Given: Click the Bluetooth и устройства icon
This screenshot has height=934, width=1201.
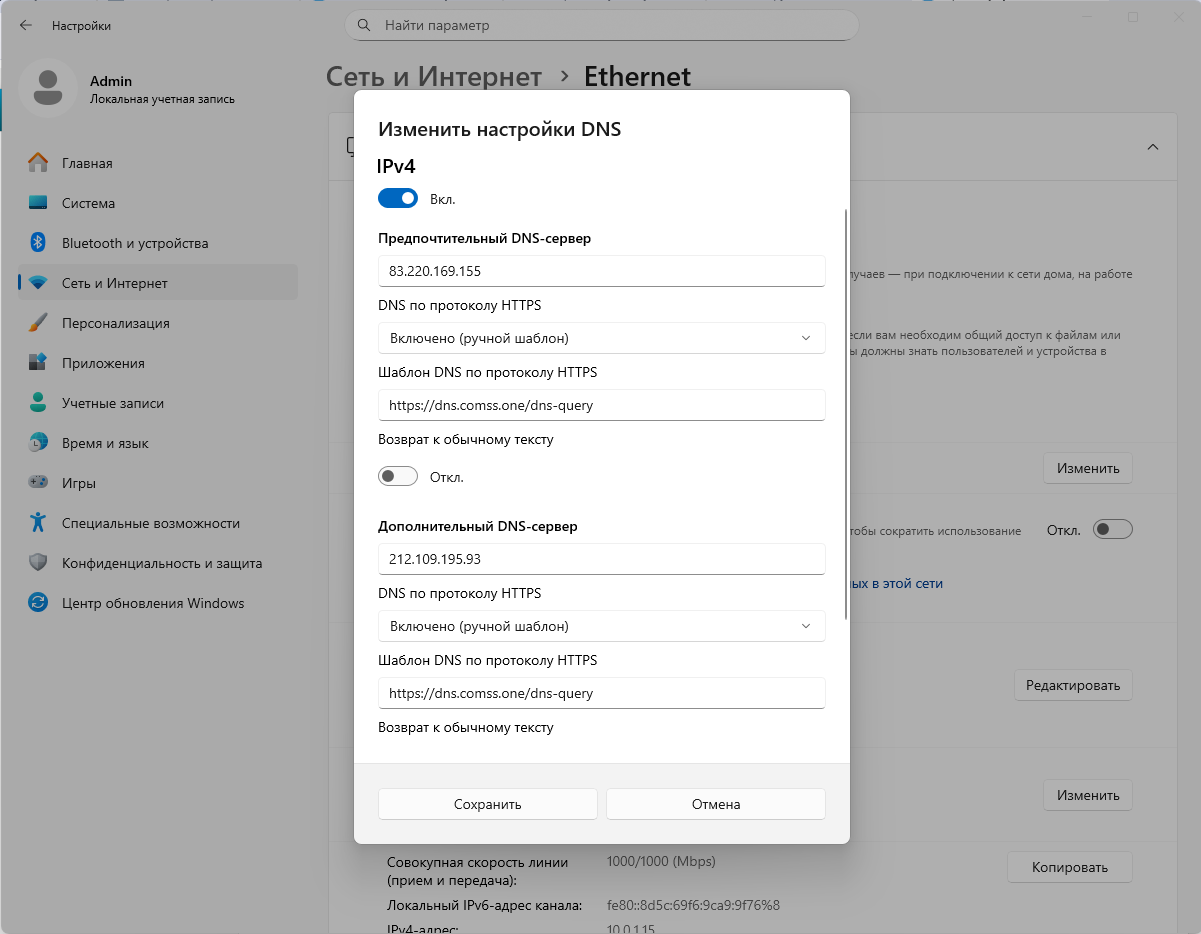Looking at the screenshot, I should click(38, 243).
